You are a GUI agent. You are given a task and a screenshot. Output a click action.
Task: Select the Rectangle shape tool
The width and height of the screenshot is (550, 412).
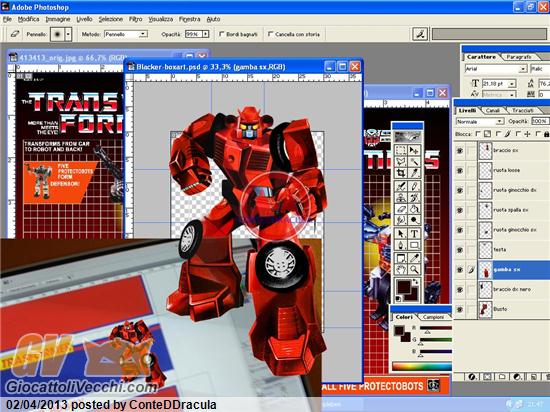click(414, 245)
